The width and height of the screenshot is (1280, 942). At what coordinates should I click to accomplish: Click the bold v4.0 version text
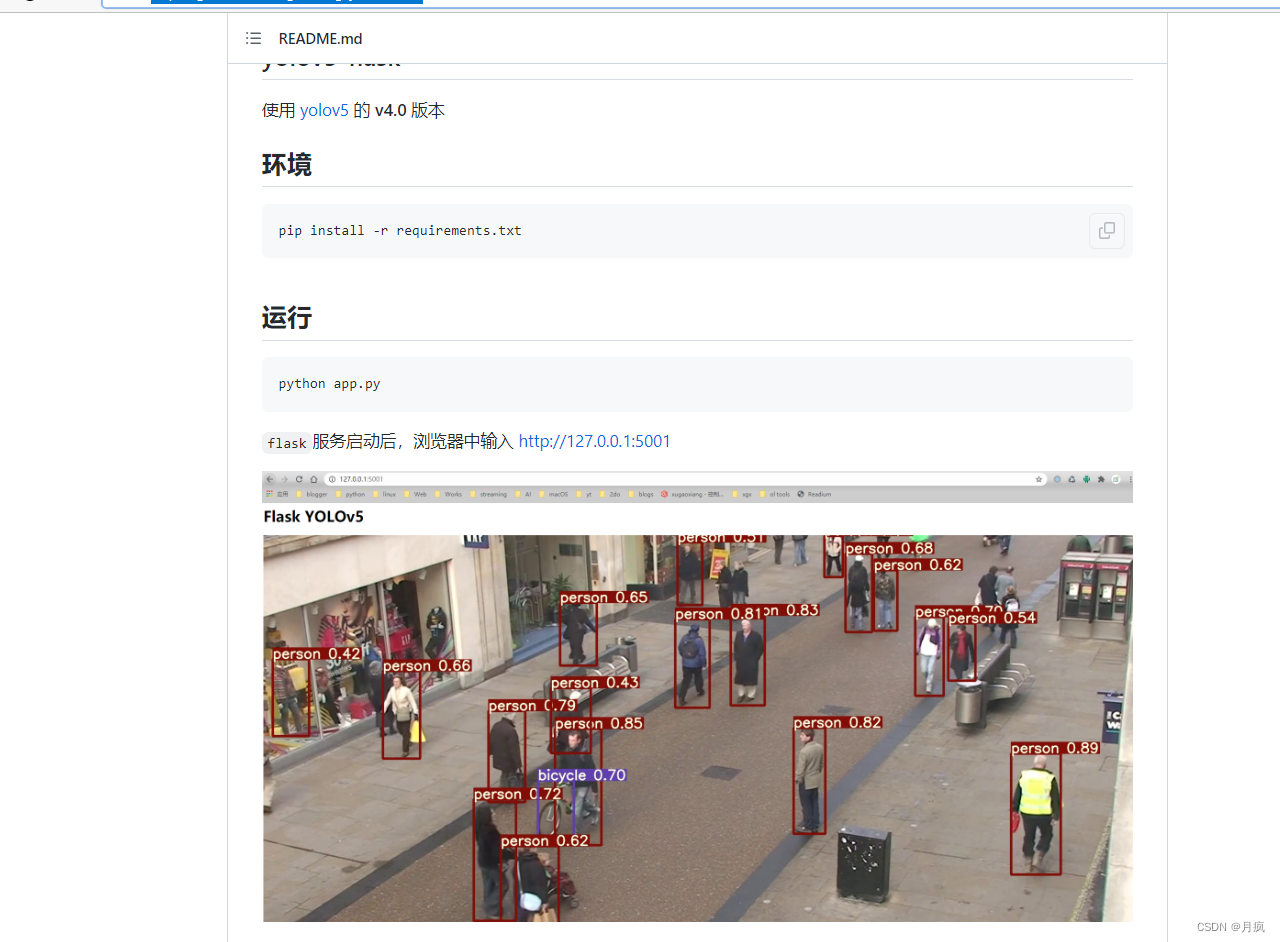(391, 110)
